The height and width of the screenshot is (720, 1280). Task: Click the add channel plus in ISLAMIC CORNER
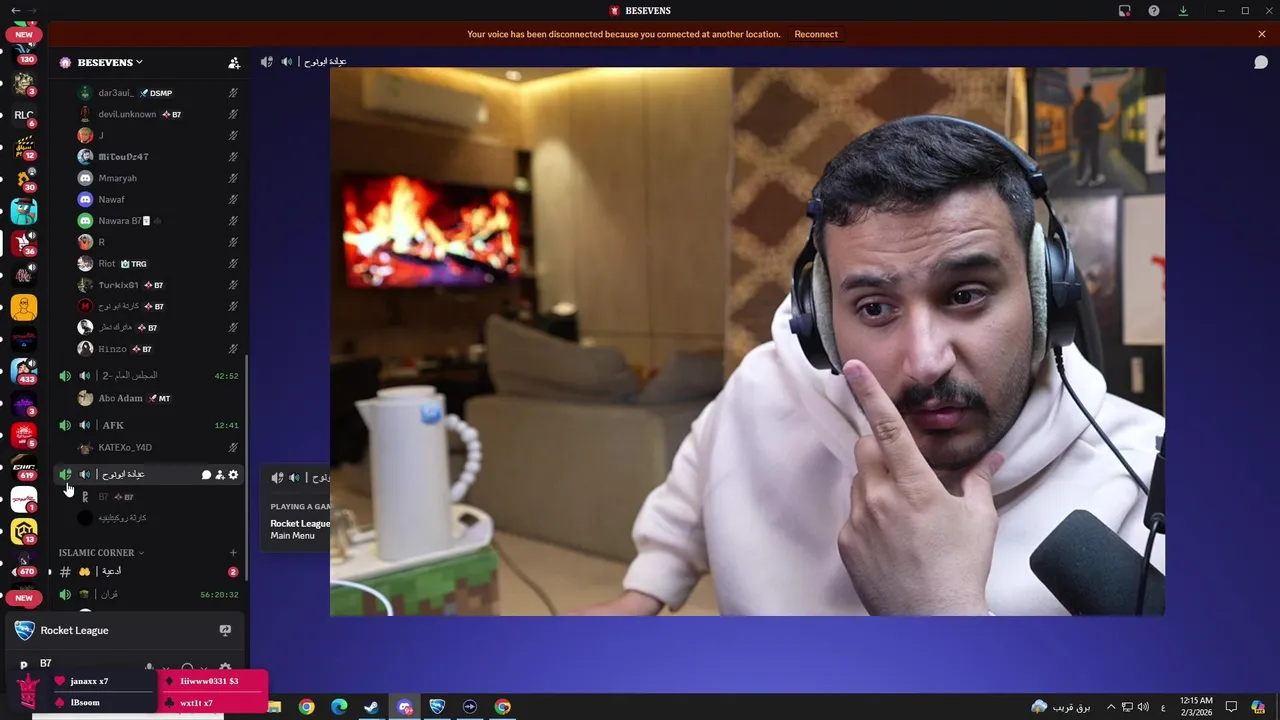click(x=233, y=552)
